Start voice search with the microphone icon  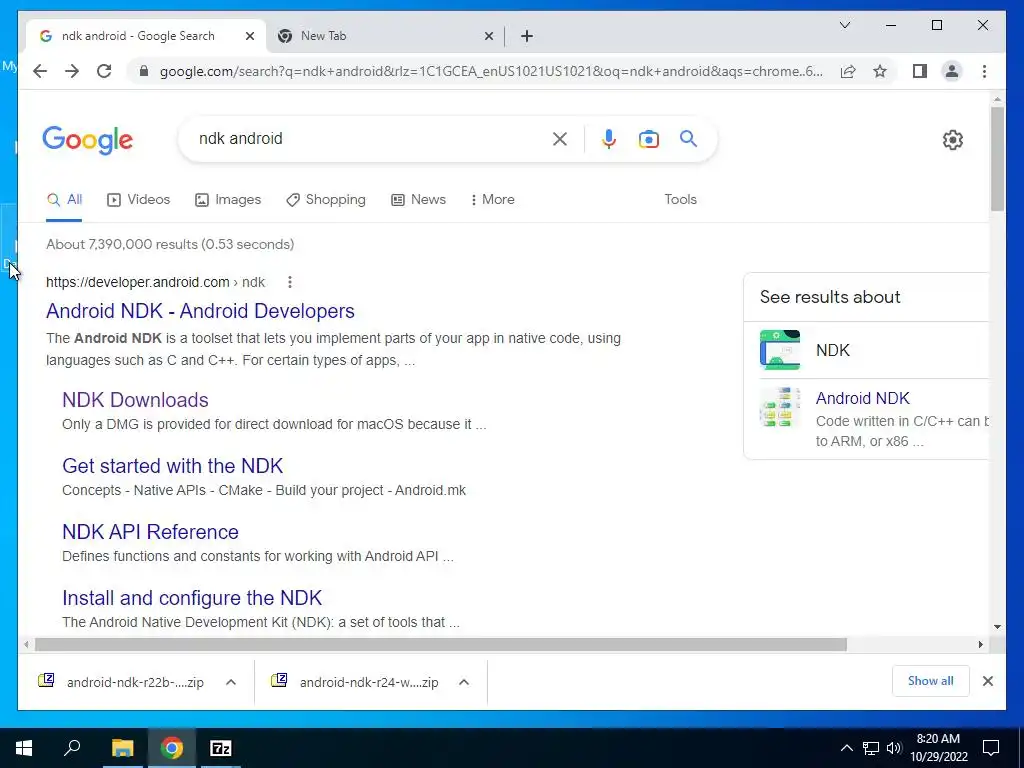[x=609, y=138]
